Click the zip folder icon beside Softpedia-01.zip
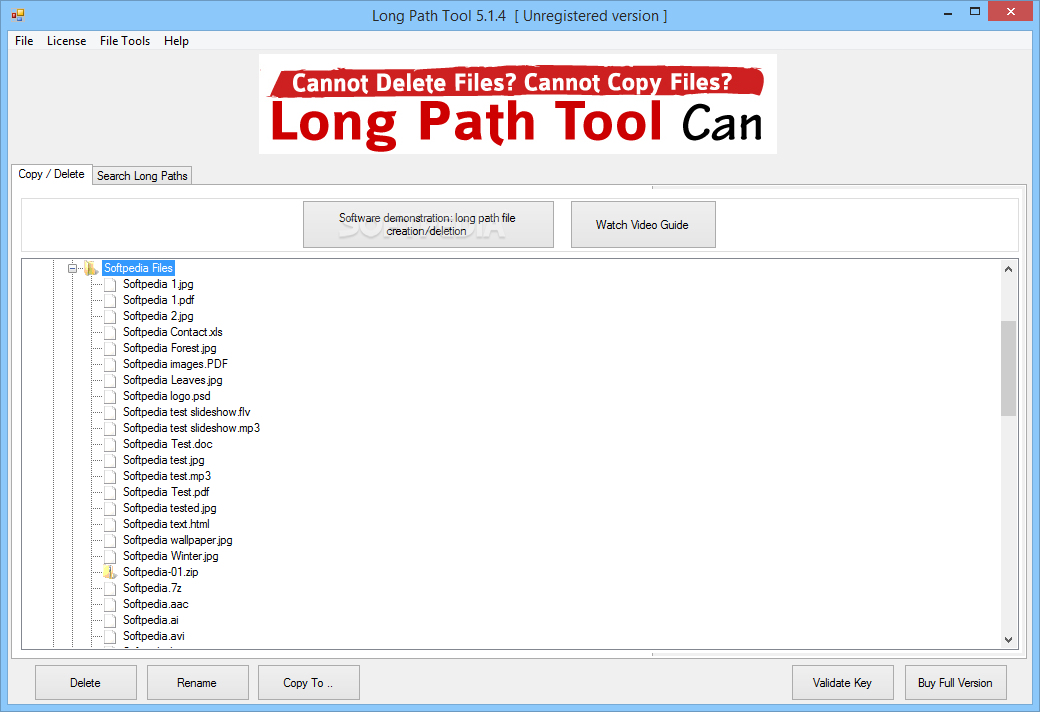Screen dimensions: 1040x712 (110, 572)
